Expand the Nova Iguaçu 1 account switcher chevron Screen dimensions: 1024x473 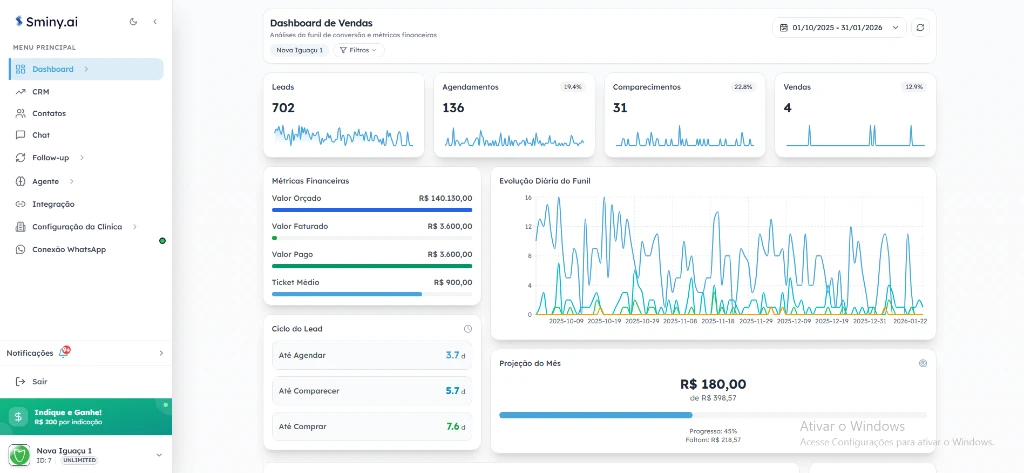point(159,455)
